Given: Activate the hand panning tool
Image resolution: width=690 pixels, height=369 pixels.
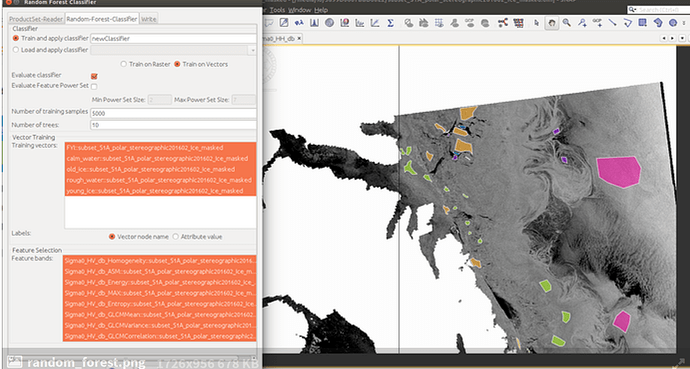Looking at the screenshot, I should (x=552, y=23).
